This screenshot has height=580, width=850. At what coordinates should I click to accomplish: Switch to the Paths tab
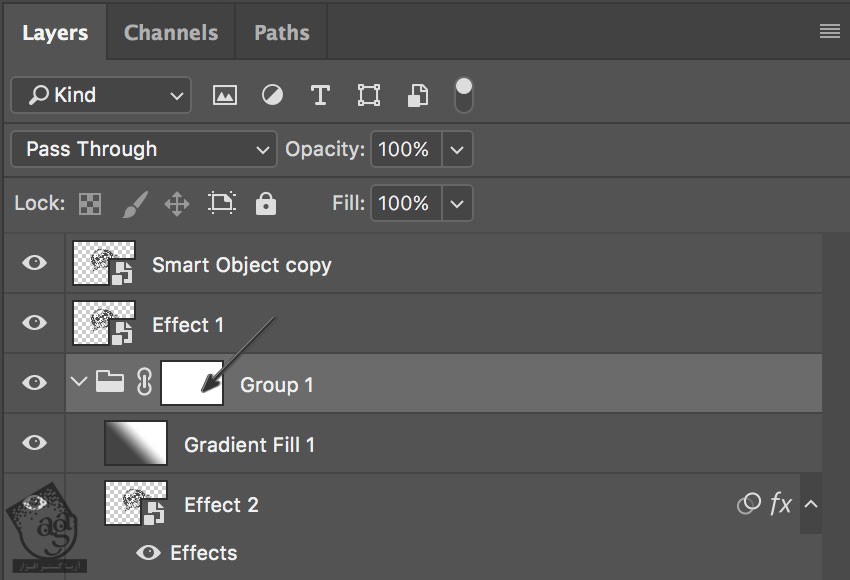tap(281, 32)
